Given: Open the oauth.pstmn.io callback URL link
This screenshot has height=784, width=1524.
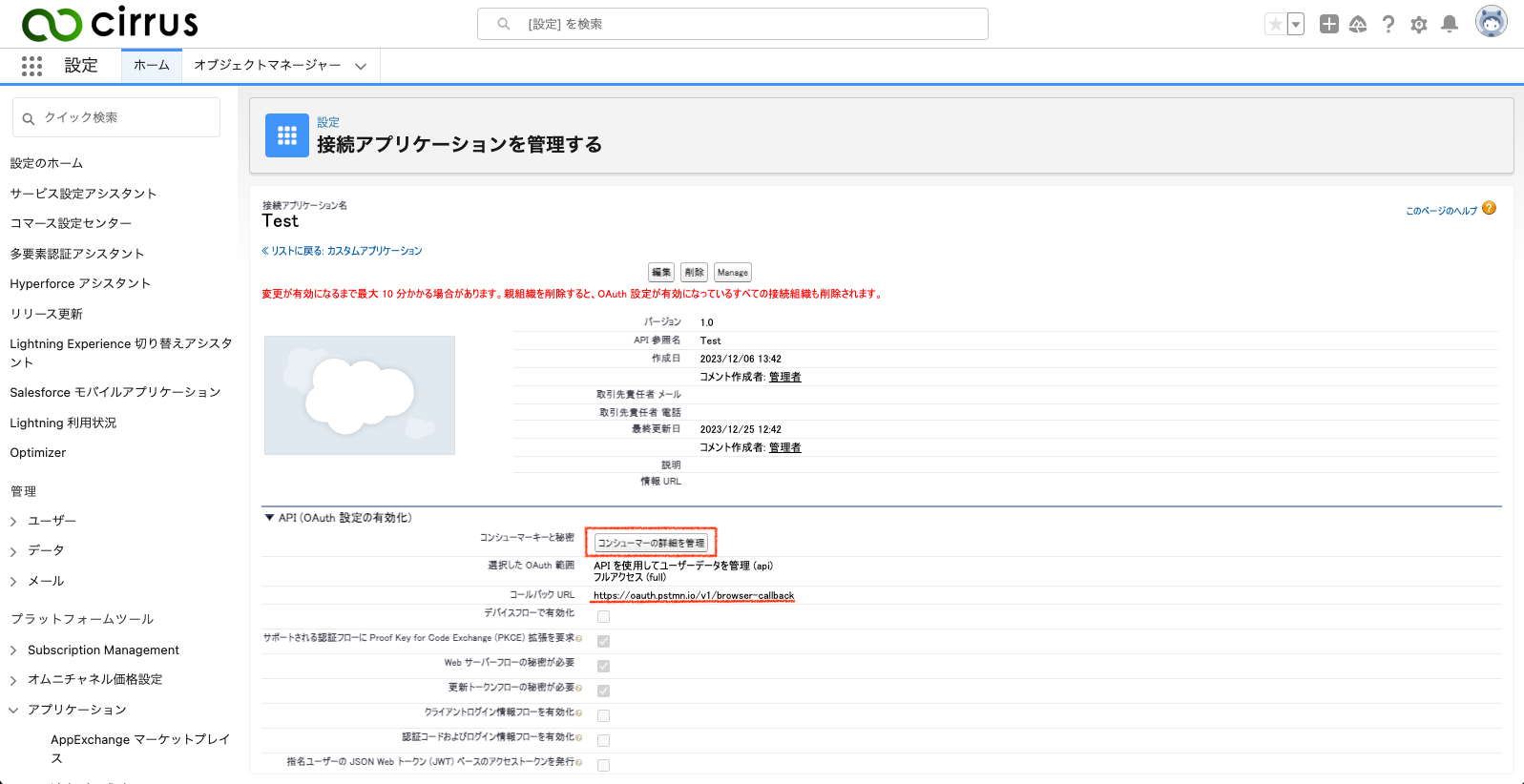Looking at the screenshot, I should [694, 595].
